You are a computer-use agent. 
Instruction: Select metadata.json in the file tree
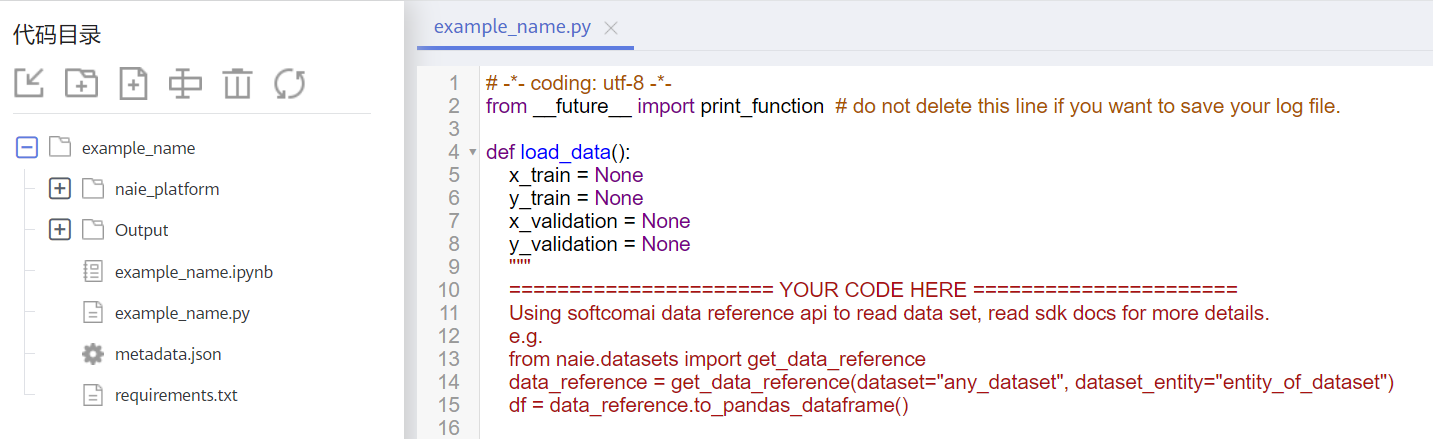(168, 354)
